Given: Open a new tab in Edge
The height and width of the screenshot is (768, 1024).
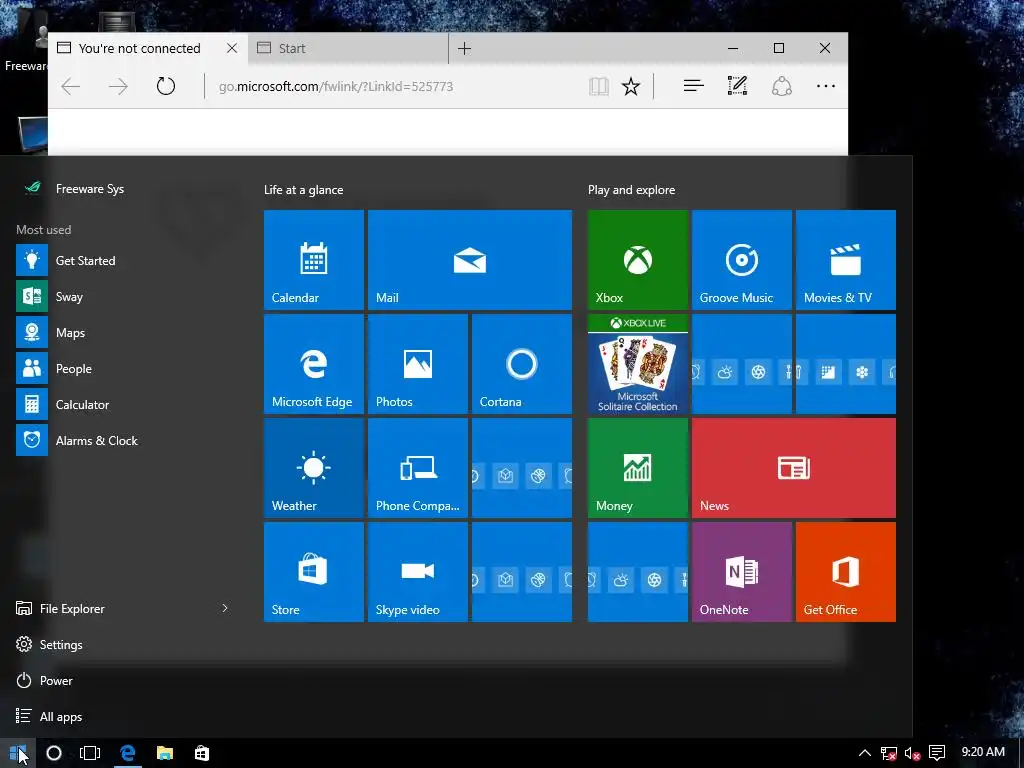Looking at the screenshot, I should point(464,48).
